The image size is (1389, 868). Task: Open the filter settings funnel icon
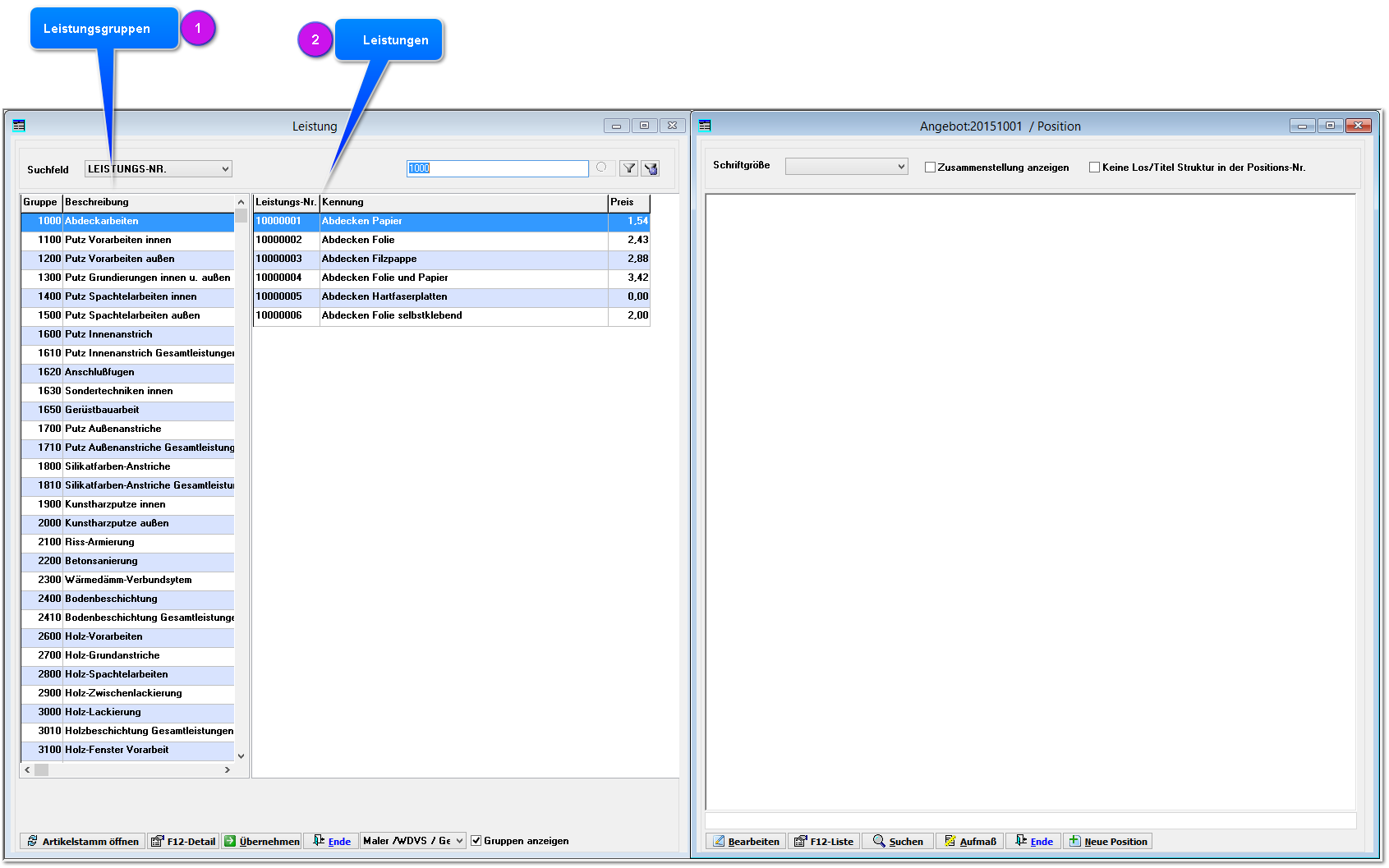(x=651, y=168)
